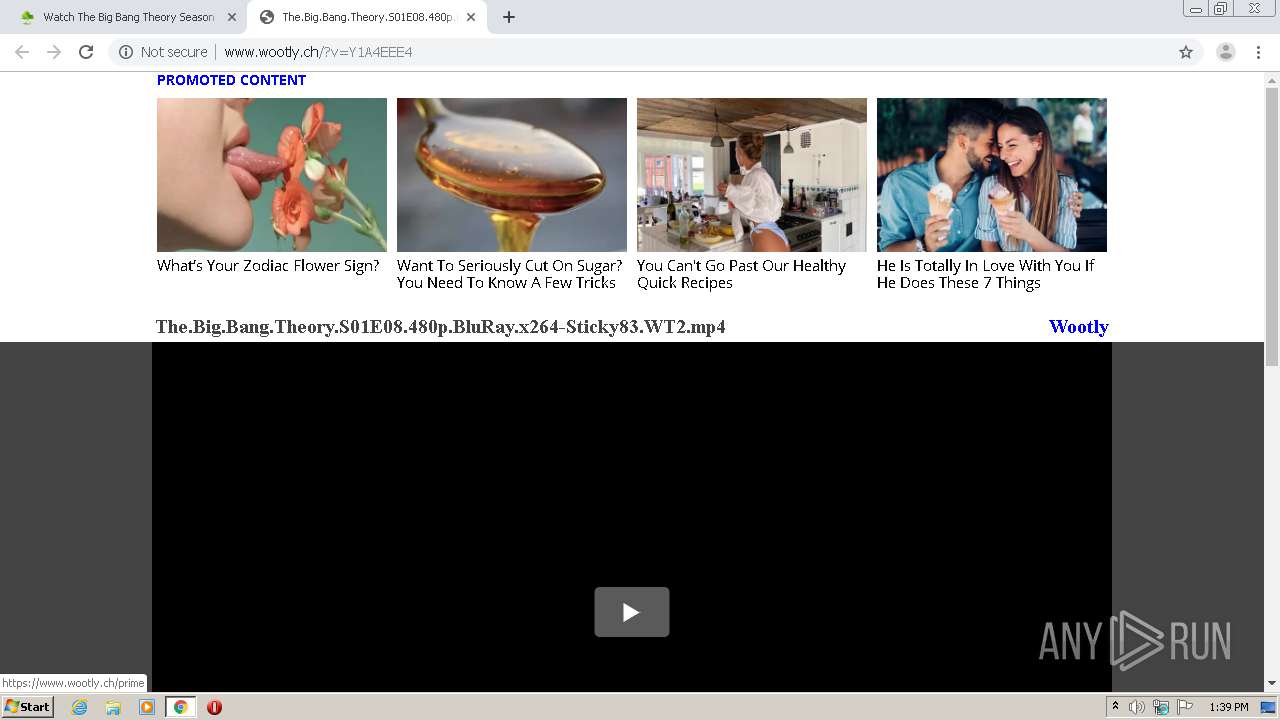Open Windows Explorer folder from taskbar
The width and height of the screenshot is (1280, 720).
pos(113,707)
